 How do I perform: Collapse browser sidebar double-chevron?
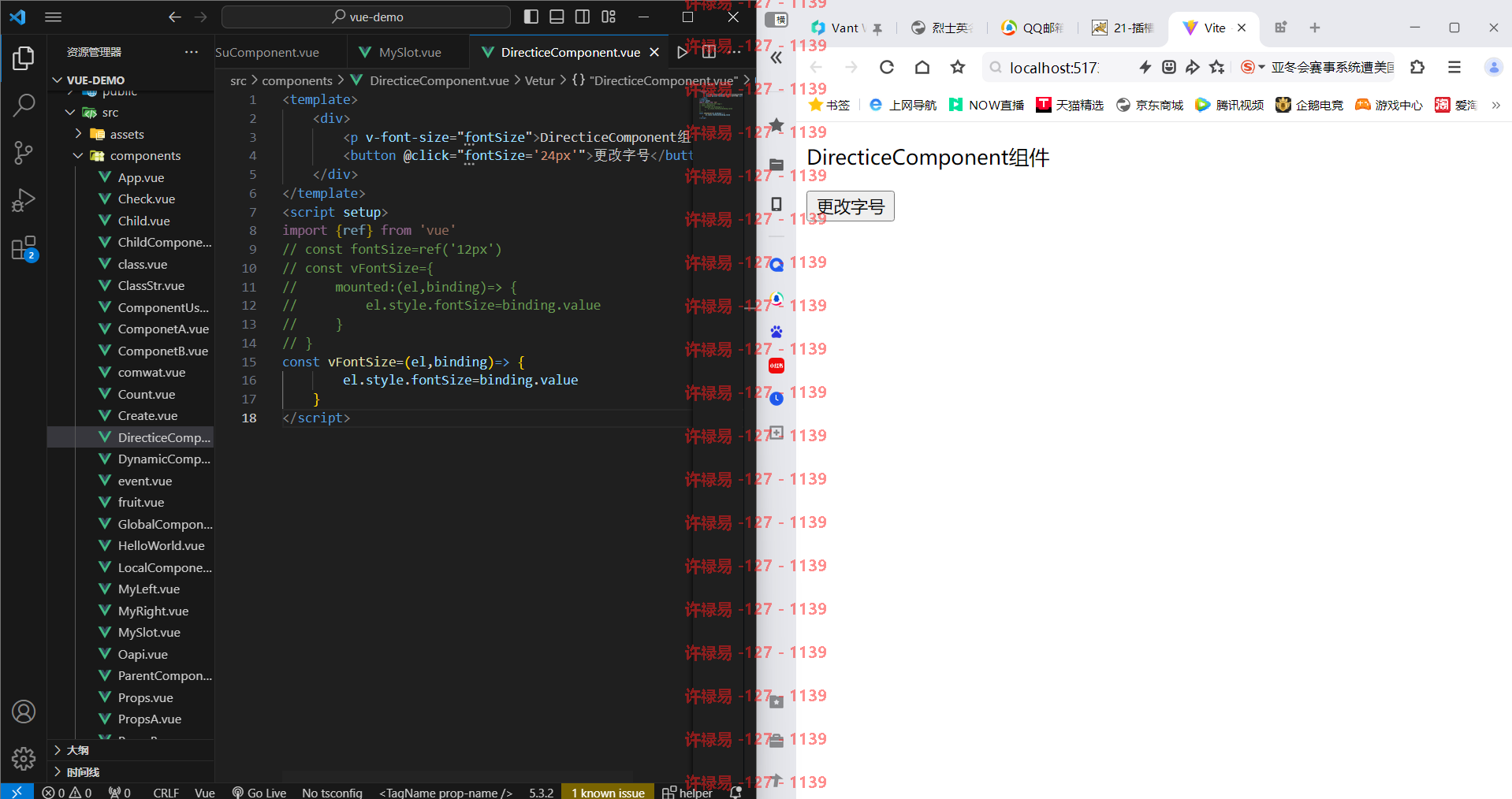[776, 58]
